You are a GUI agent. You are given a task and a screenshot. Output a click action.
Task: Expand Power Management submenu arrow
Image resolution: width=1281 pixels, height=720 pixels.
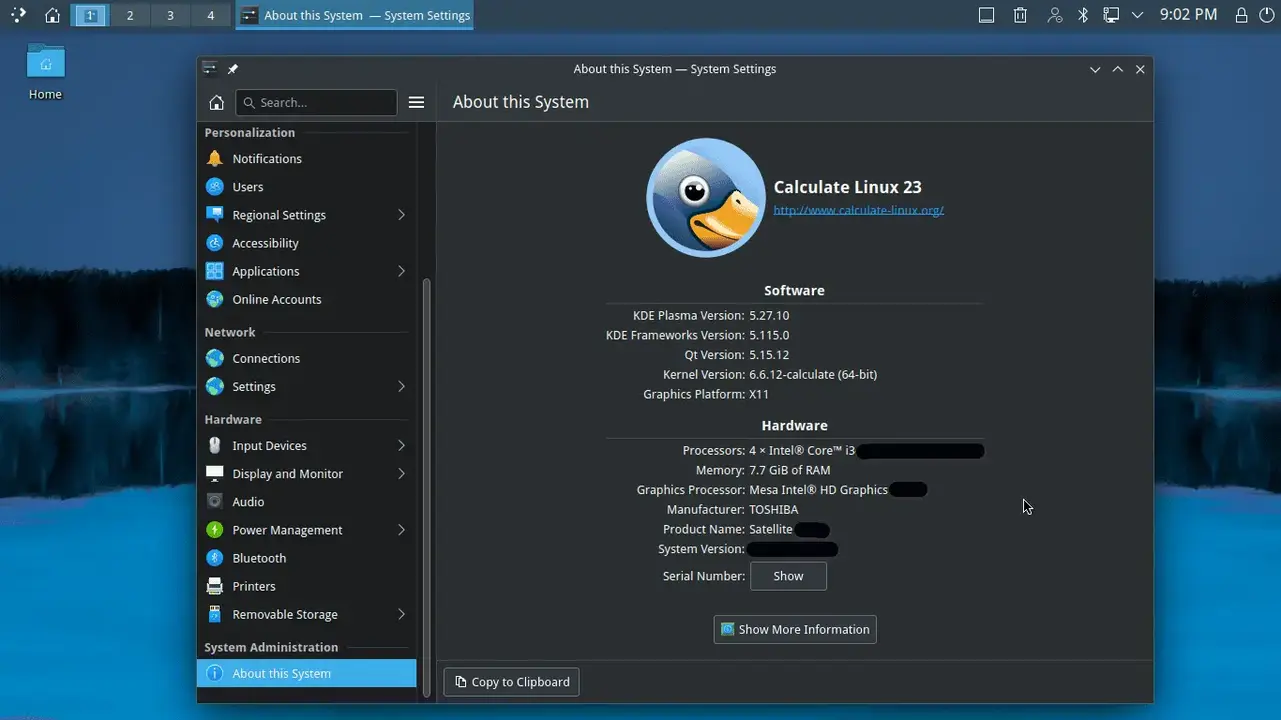pos(401,530)
